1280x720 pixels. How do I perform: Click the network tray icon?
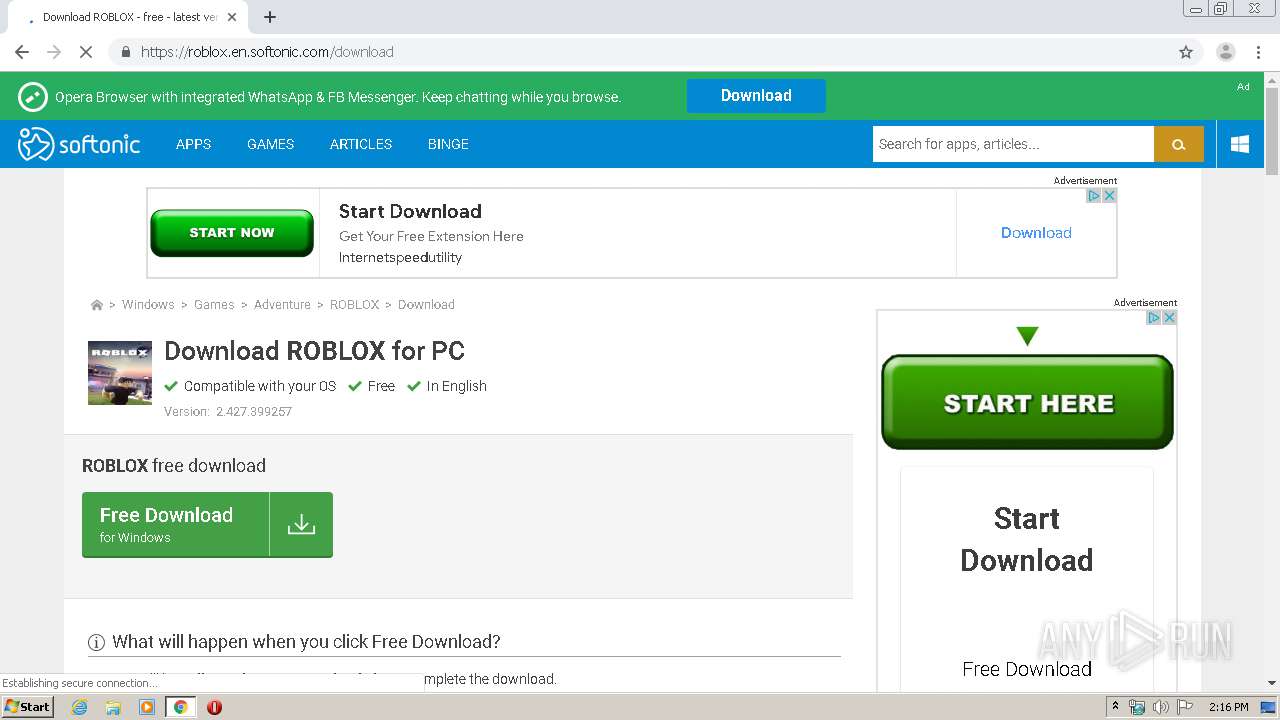1137,707
